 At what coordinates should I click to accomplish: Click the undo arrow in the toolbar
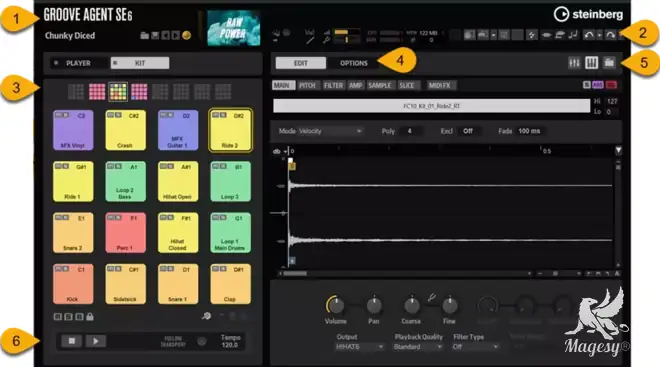pos(588,35)
